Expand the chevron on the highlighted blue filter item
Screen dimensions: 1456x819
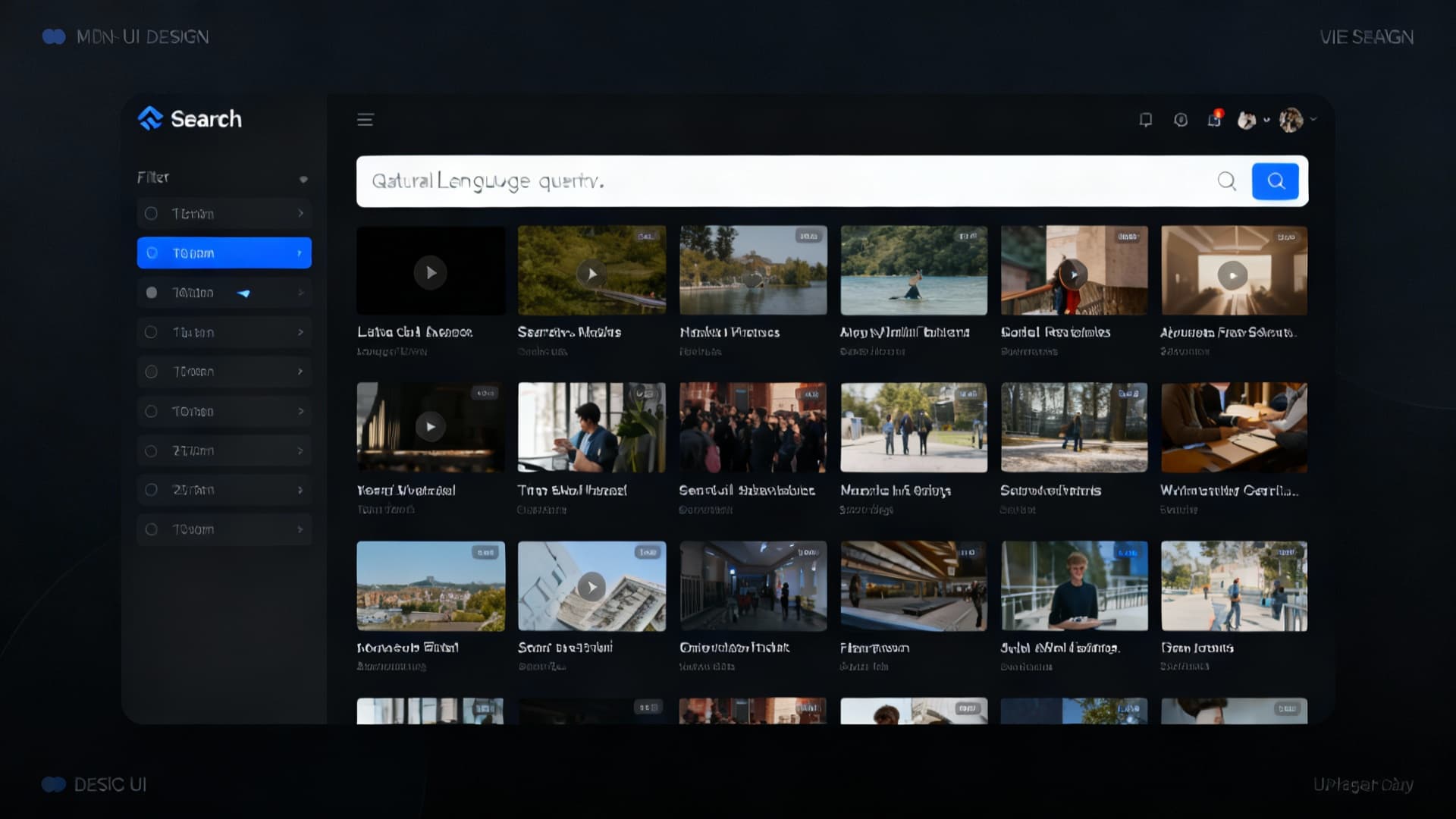299,253
